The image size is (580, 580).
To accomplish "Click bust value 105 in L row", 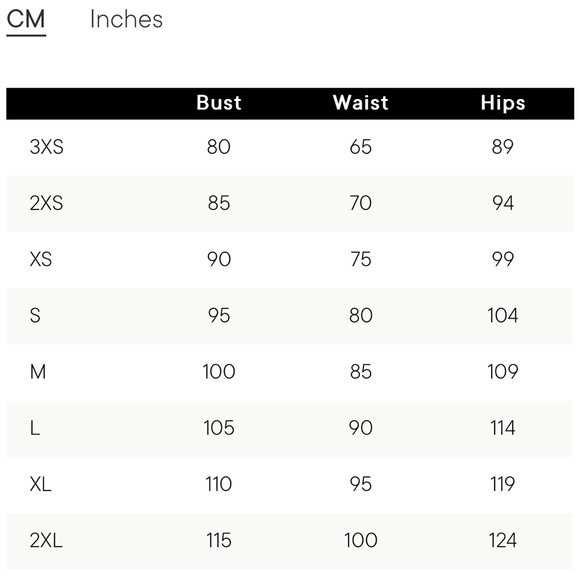I will click(x=219, y=428).
